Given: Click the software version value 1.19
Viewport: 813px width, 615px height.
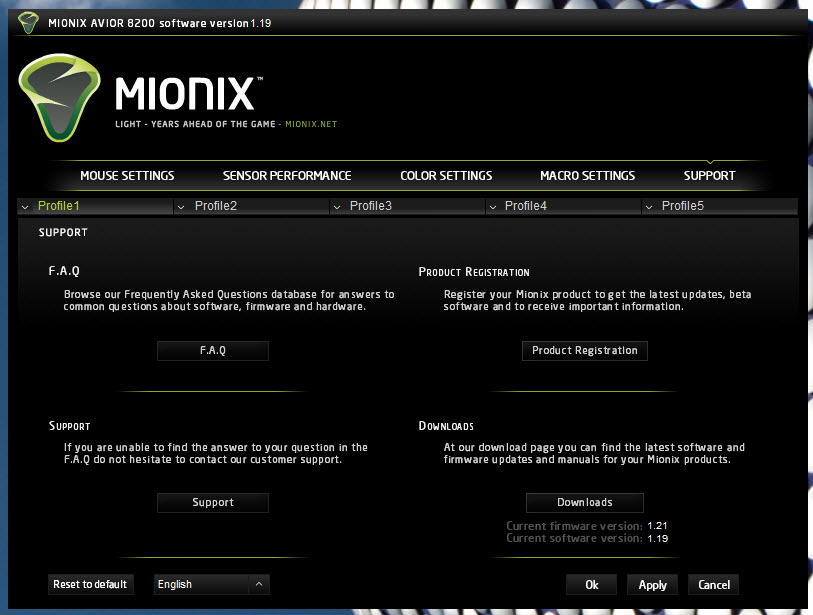Looking at the screenshot, I should [x=657, y=539].
